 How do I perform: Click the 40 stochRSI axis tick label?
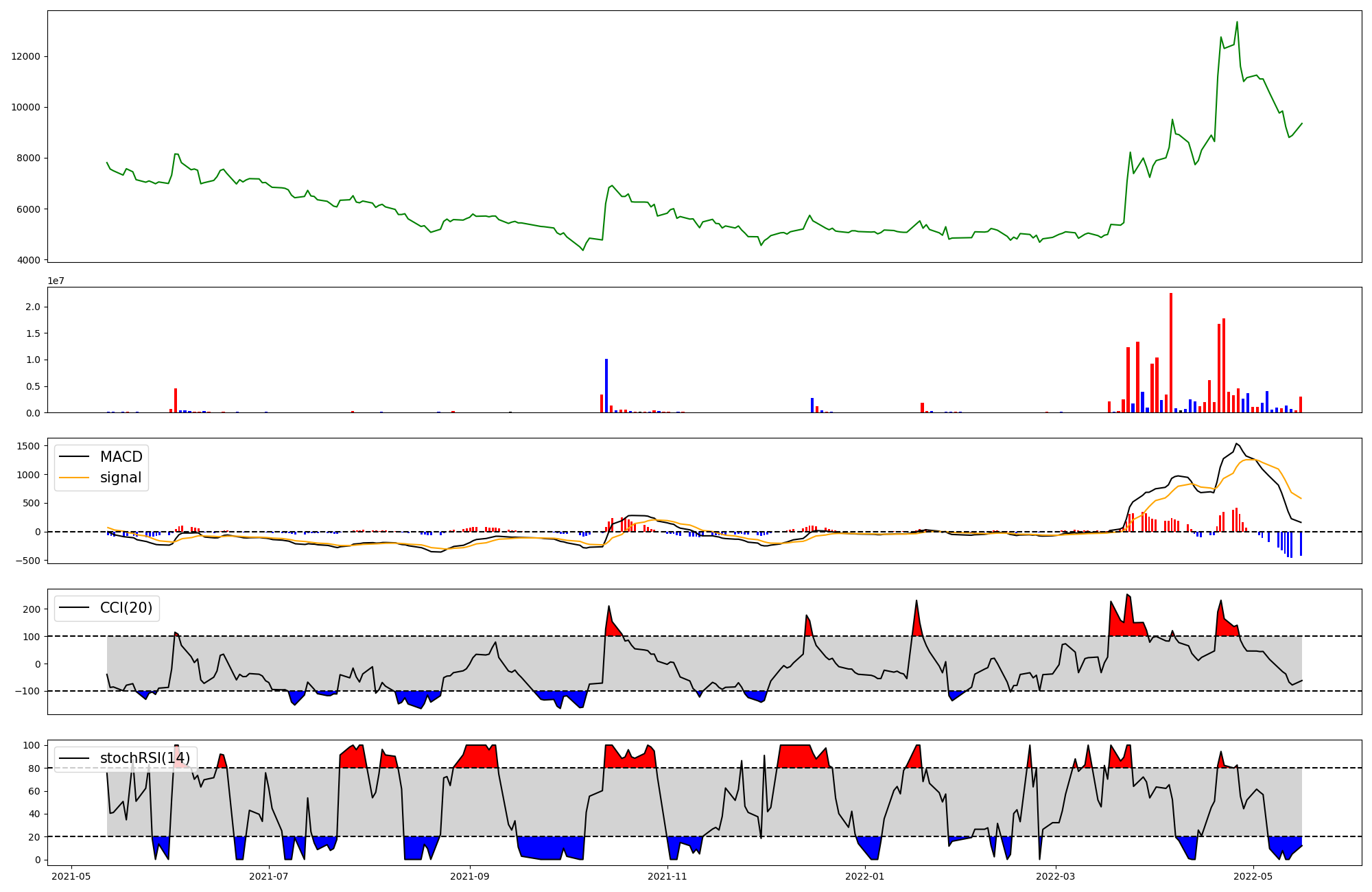tap(36, 814)
